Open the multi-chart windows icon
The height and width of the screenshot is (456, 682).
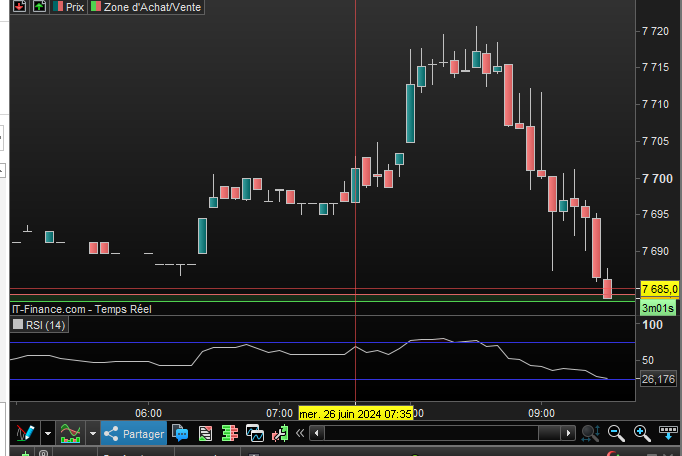click(x=255, y=433)
